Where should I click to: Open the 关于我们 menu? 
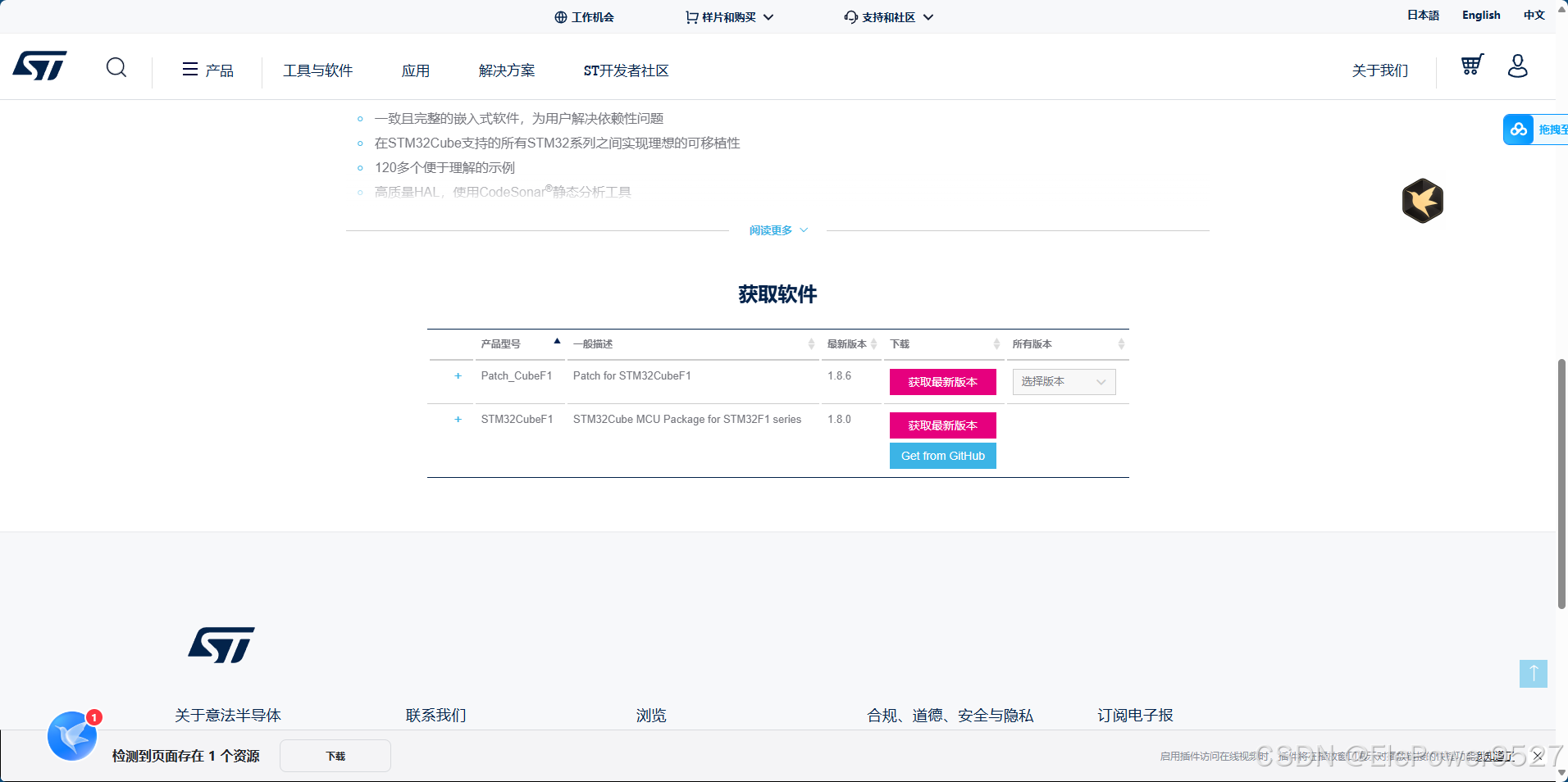tap(1380, 70)
